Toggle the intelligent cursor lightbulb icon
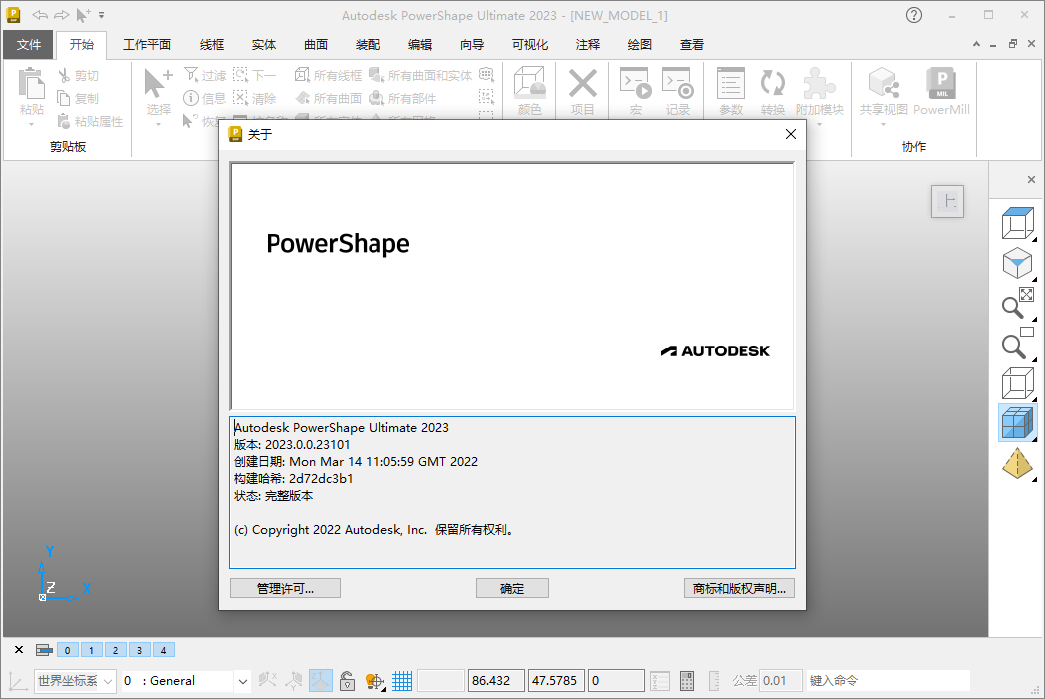 (375, 680)
